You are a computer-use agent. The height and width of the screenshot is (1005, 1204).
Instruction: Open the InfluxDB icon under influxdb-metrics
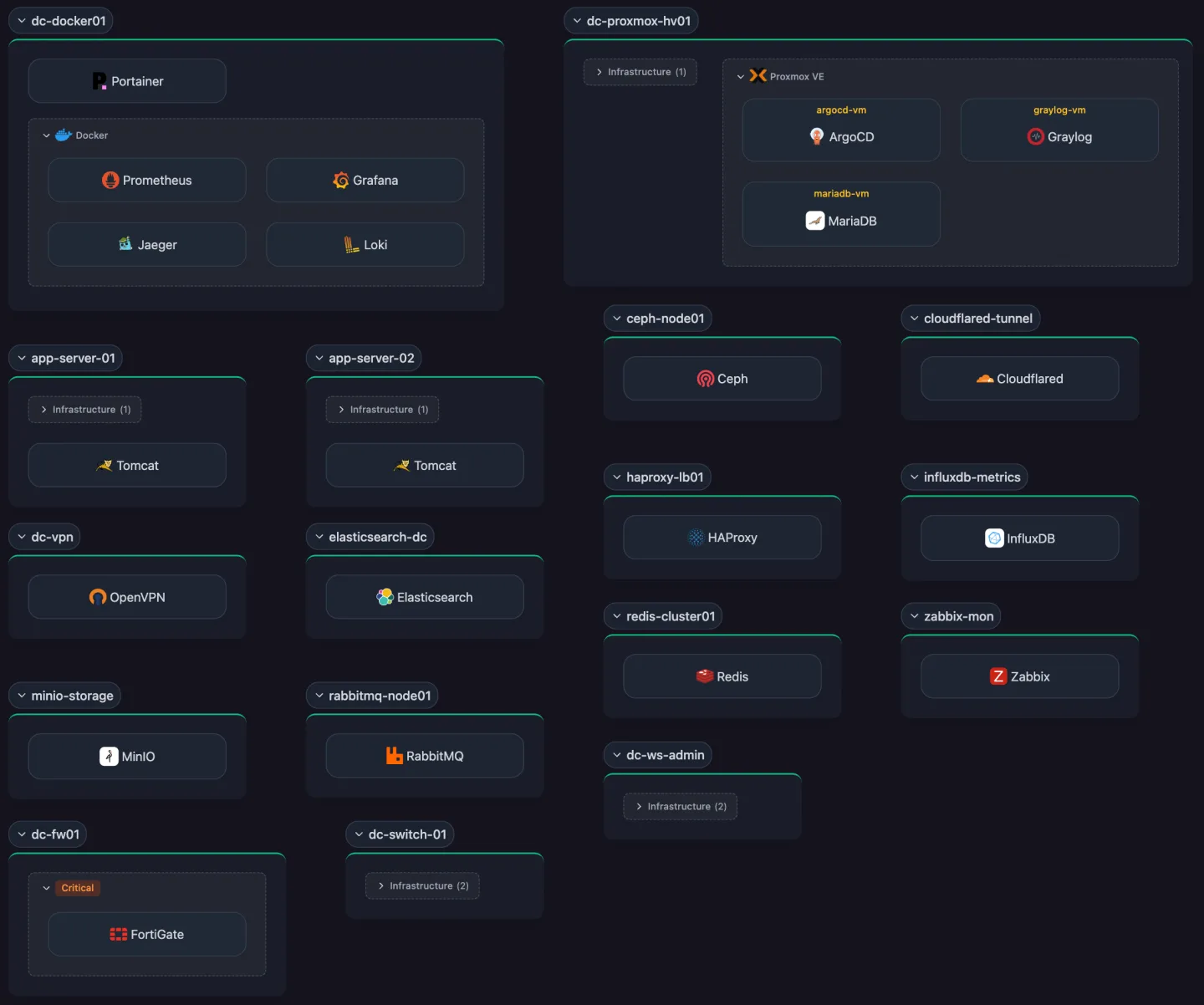(995, 538)
